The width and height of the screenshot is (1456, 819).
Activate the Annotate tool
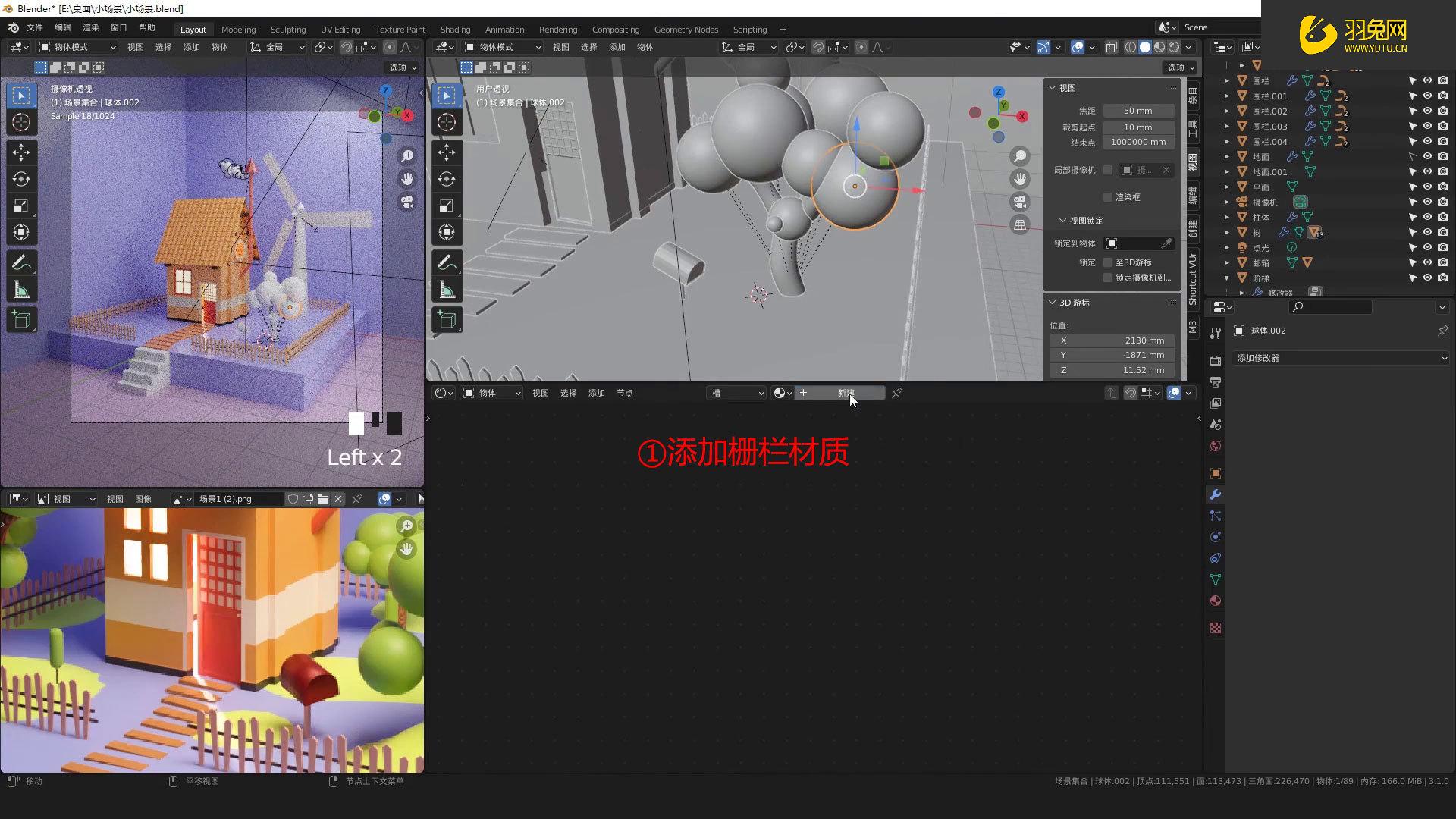pyautogui.click(x=447, y=262)
